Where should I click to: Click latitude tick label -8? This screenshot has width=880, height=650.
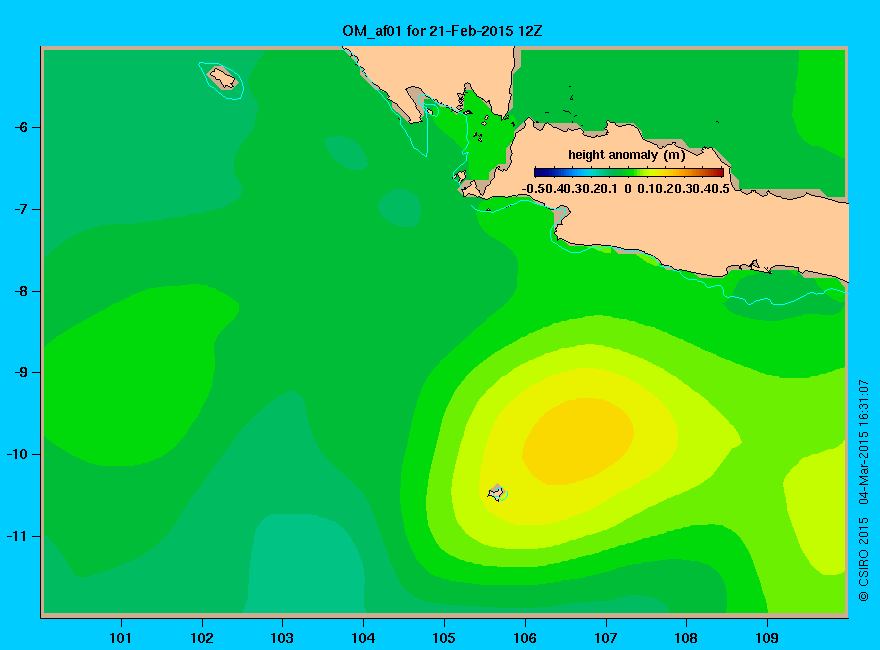click(21, 291)
